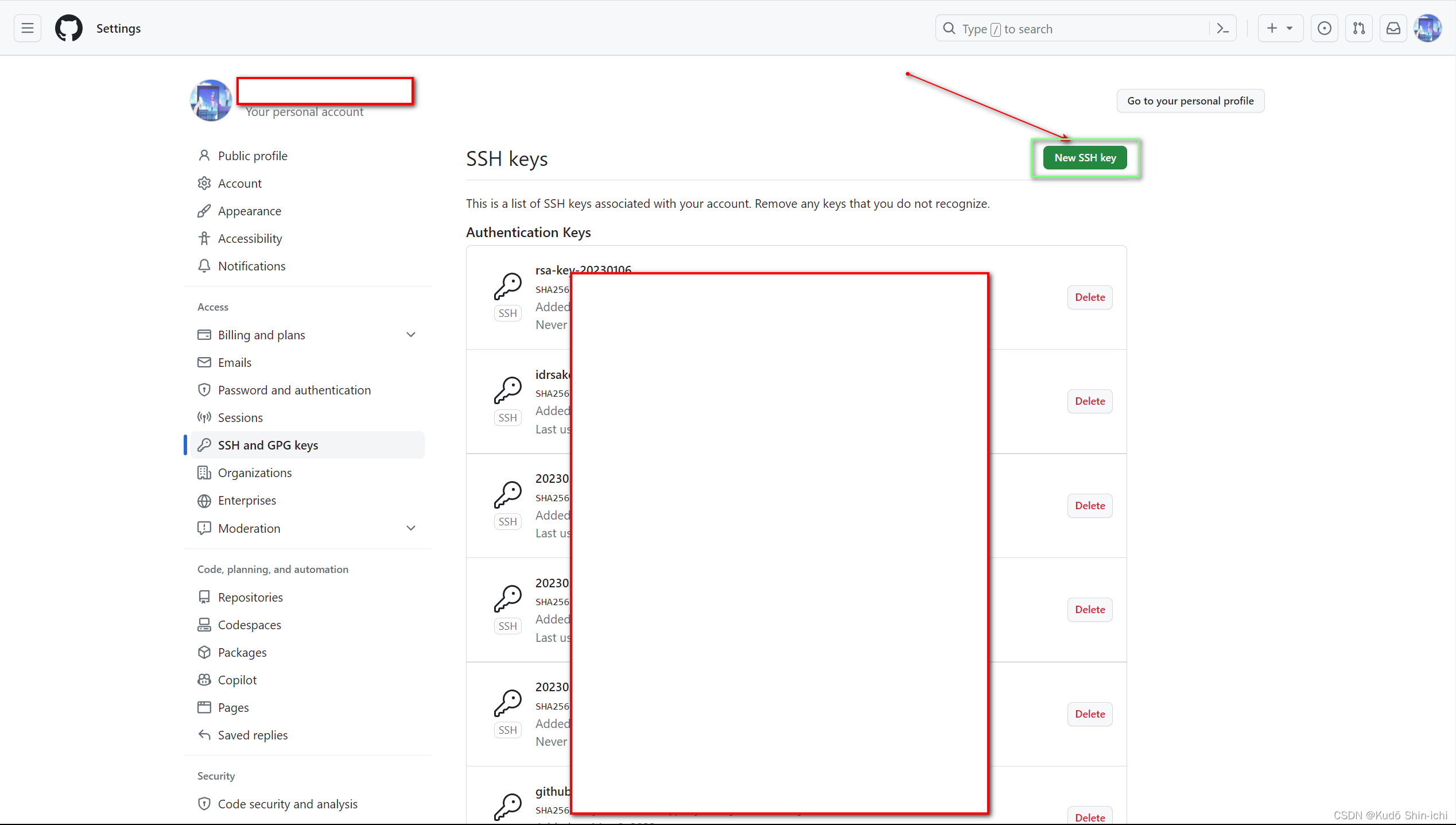
Task: Click the SSH key icon for idrsak entry
Action: pyautogui.click(x=508, y=389)
